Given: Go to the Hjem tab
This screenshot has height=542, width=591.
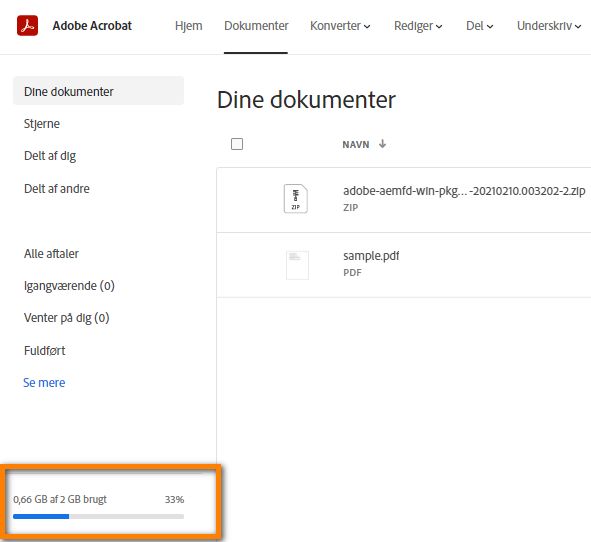Looking at the screenshot, I should [188, 26].
